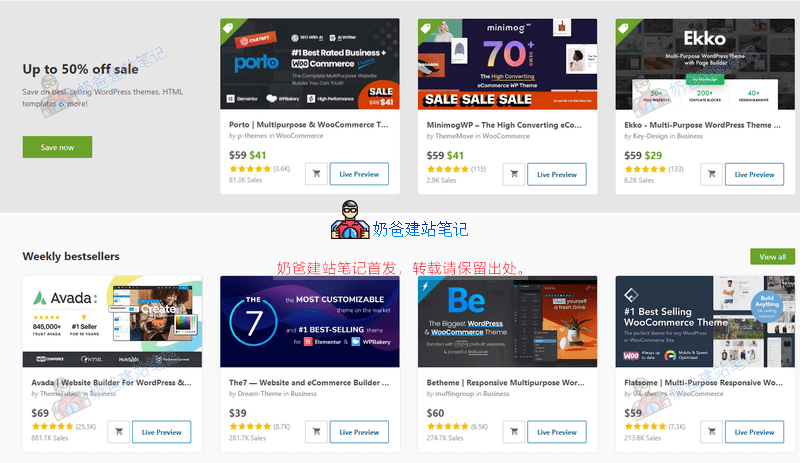This screenshot has height=463, width=800.
Task: Add Flatsome theme to cart
Action: click(x=712, y=432)
